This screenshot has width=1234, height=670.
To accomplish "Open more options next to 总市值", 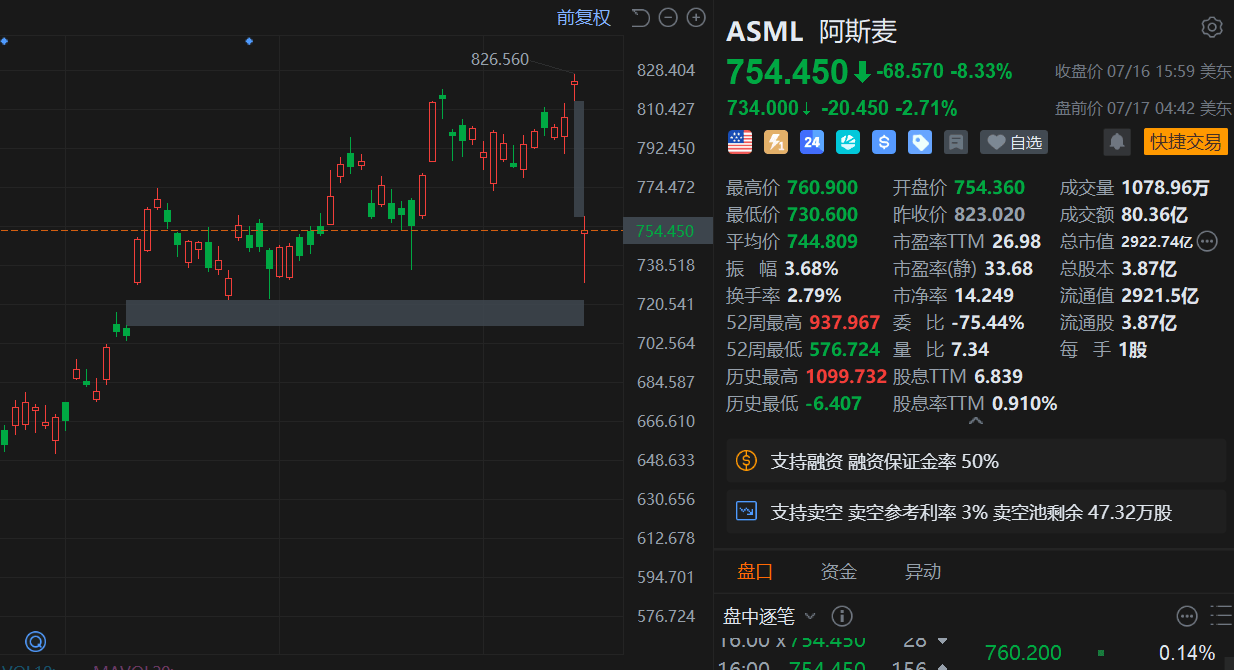I will 1207,241.
